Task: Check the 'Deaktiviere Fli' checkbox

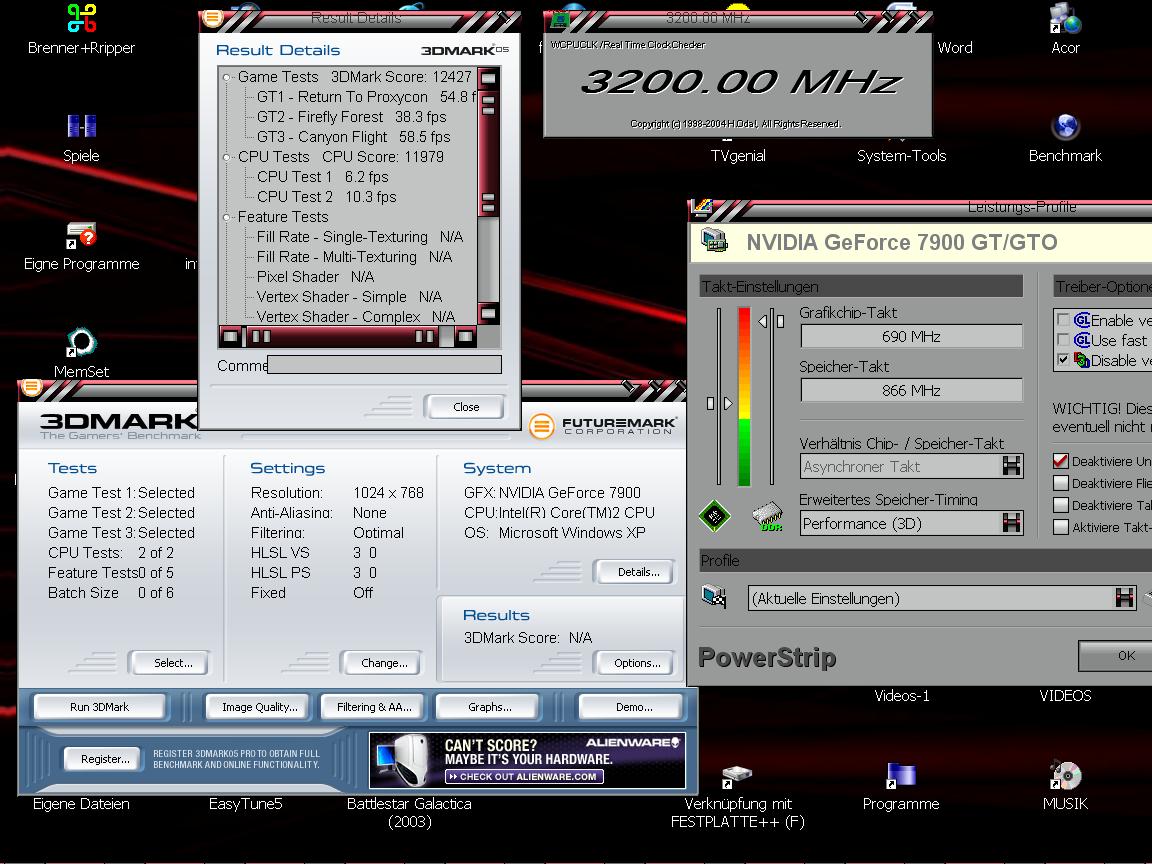Action: tap(1060, 483)
